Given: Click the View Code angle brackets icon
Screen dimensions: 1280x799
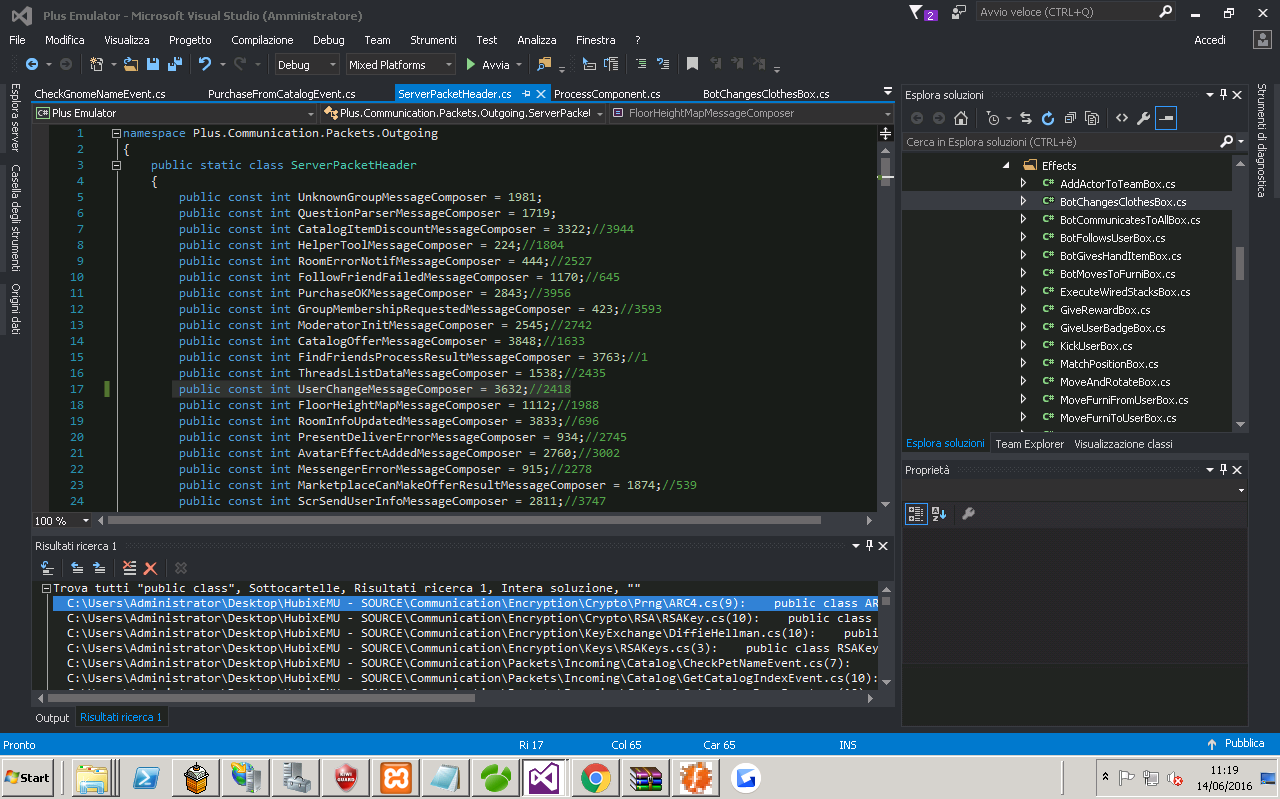Looking at the screenshot, I should [x=1122, y=118].
